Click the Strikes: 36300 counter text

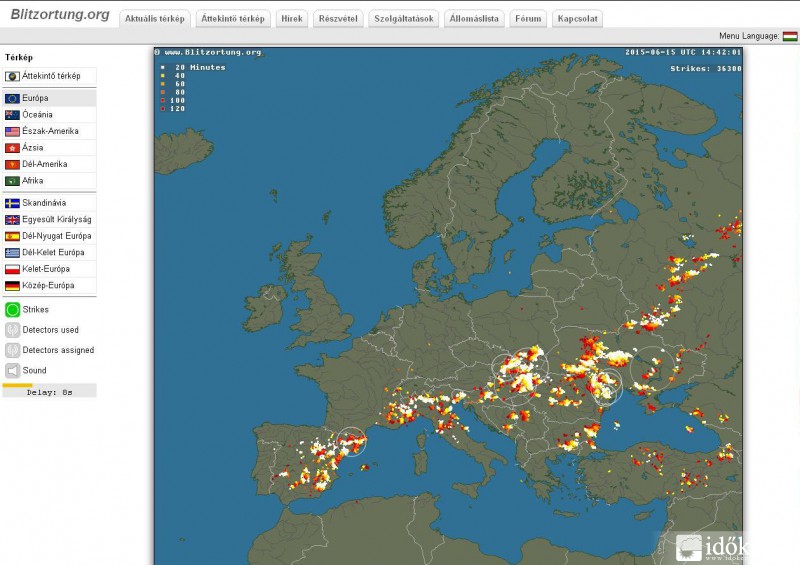(706, 68)
